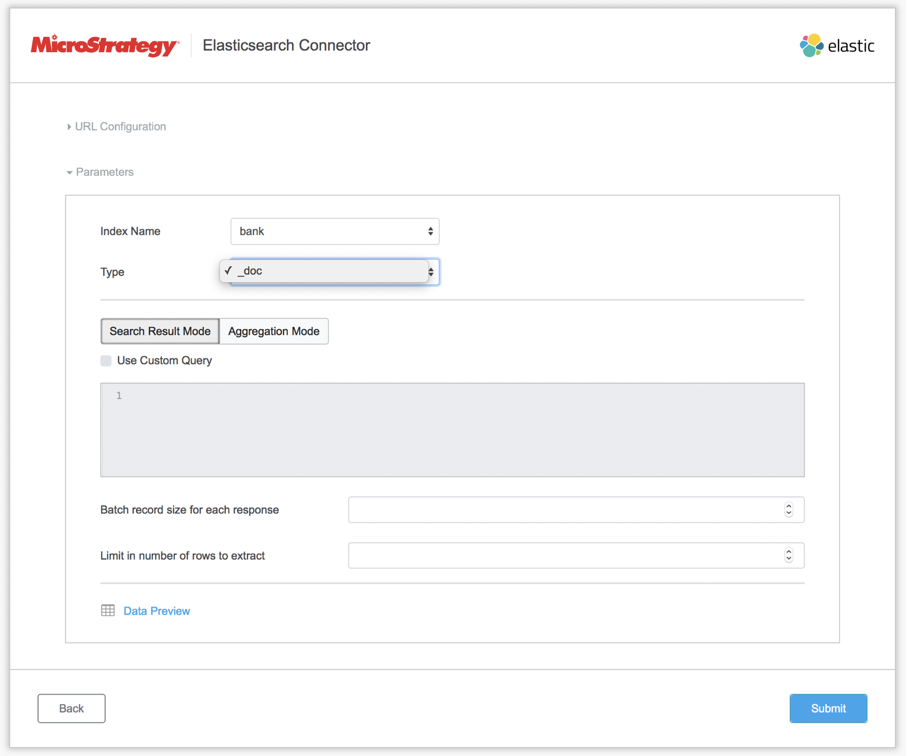Open the Data Preview link
This screenshot has height=756, width=906.
(157, 611)
